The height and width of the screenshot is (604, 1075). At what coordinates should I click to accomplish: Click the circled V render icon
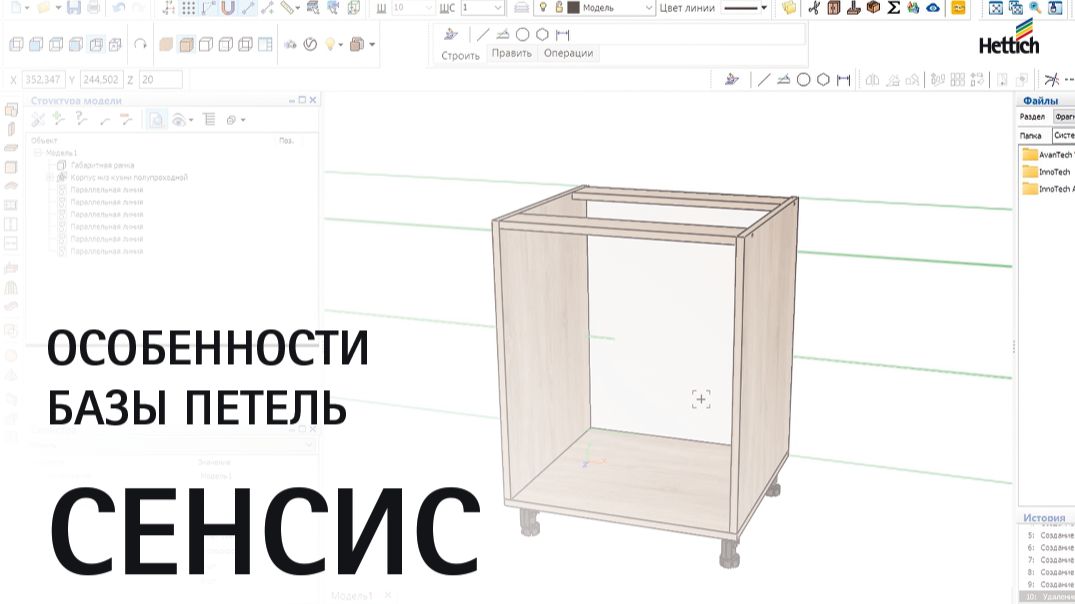click(x=311, y=44)
